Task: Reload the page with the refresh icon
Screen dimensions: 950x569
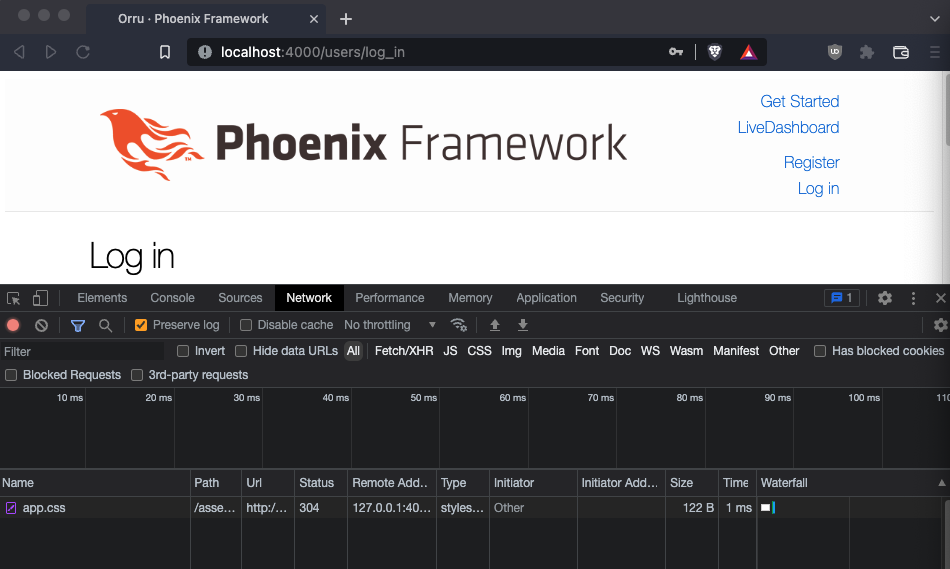Action: coord(83,52)
